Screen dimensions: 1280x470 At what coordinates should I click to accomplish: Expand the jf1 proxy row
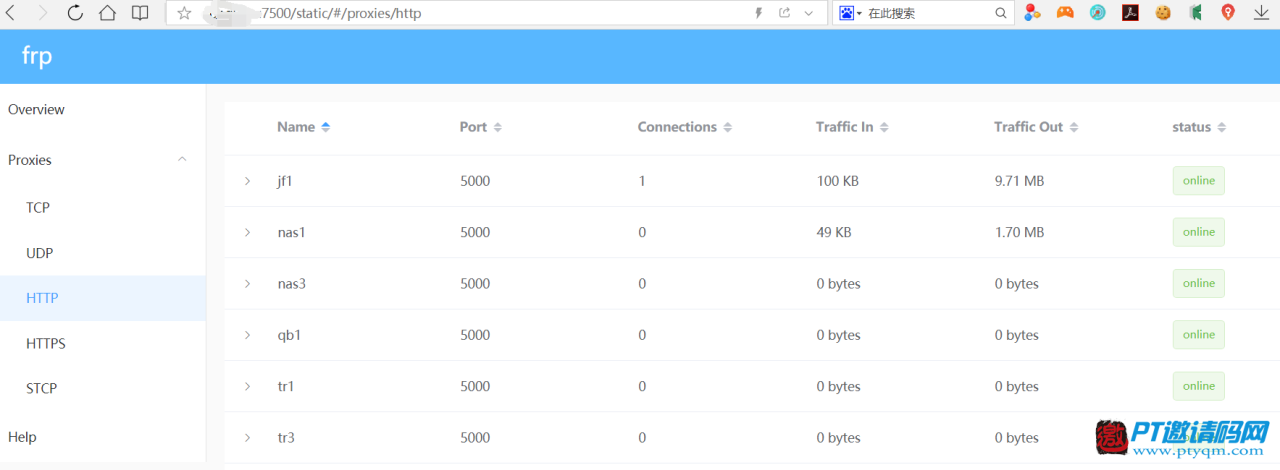248,181
